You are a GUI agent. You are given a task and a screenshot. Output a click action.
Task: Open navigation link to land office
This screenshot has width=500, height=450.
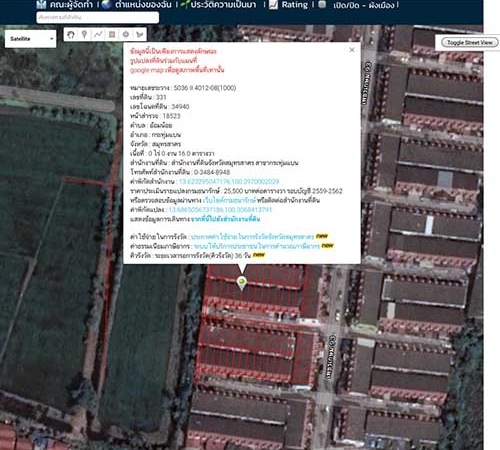click(x=225, y=219)
